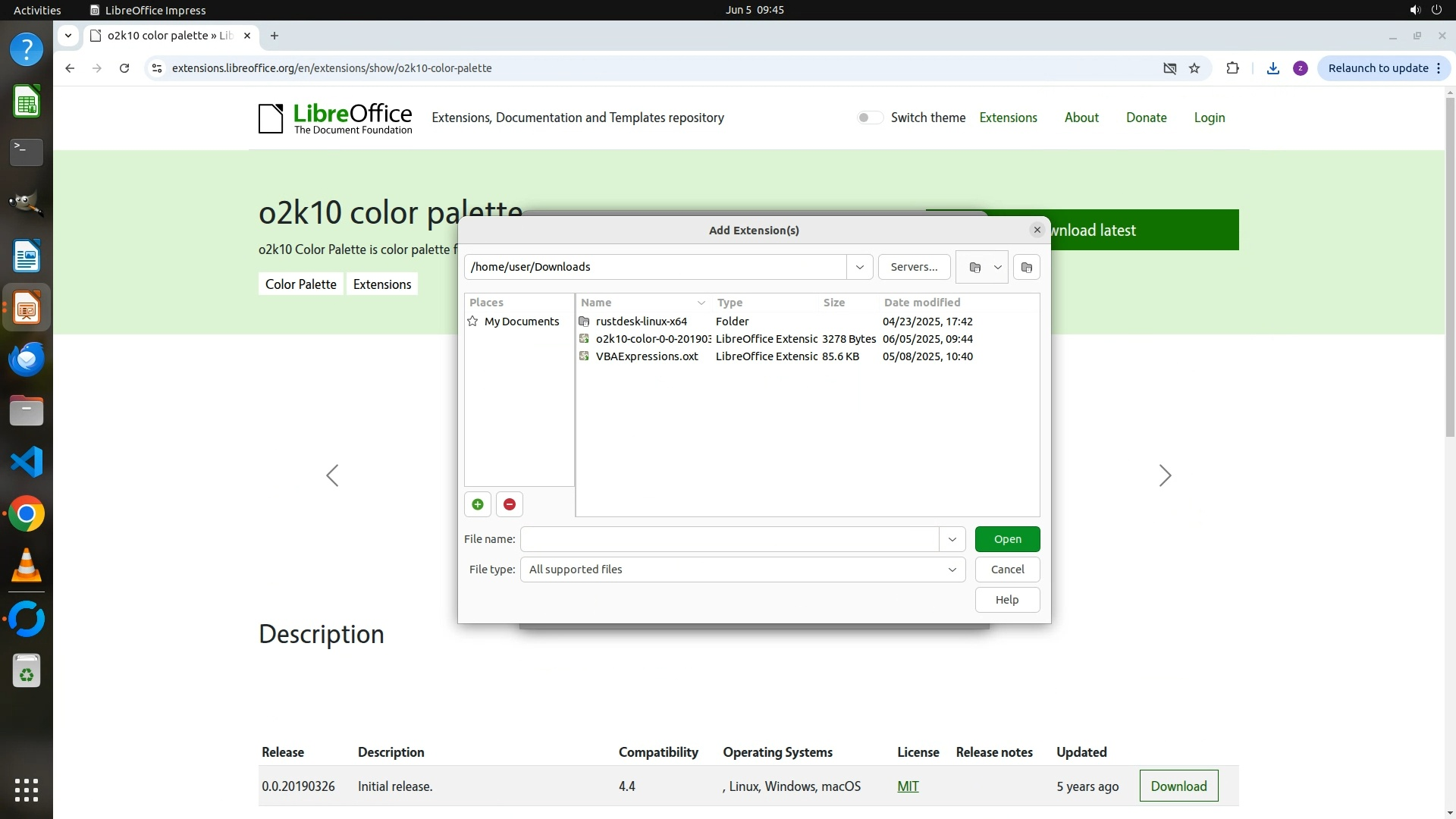
Task: Click the red remove place button
Action: 510,504
